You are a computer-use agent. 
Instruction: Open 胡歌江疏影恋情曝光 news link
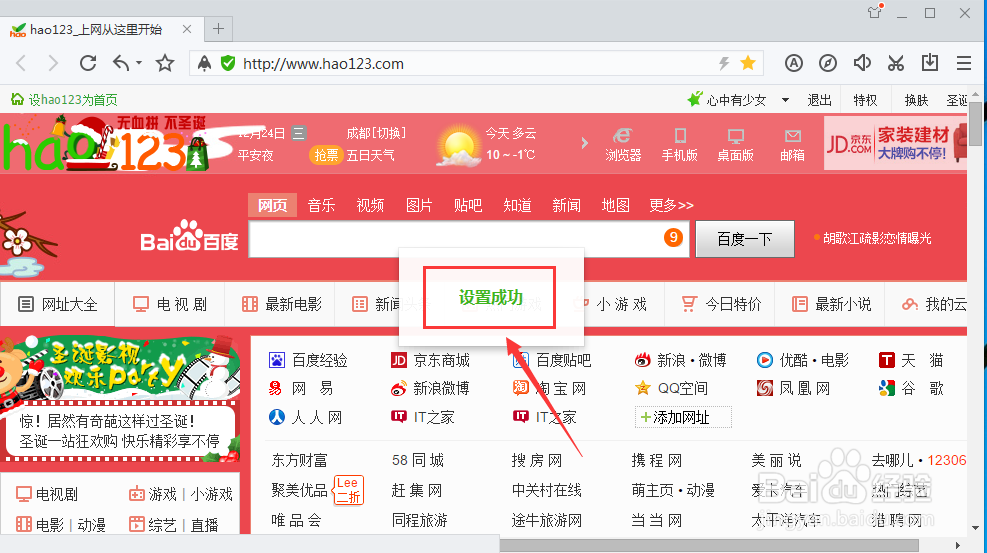point(877,238)
